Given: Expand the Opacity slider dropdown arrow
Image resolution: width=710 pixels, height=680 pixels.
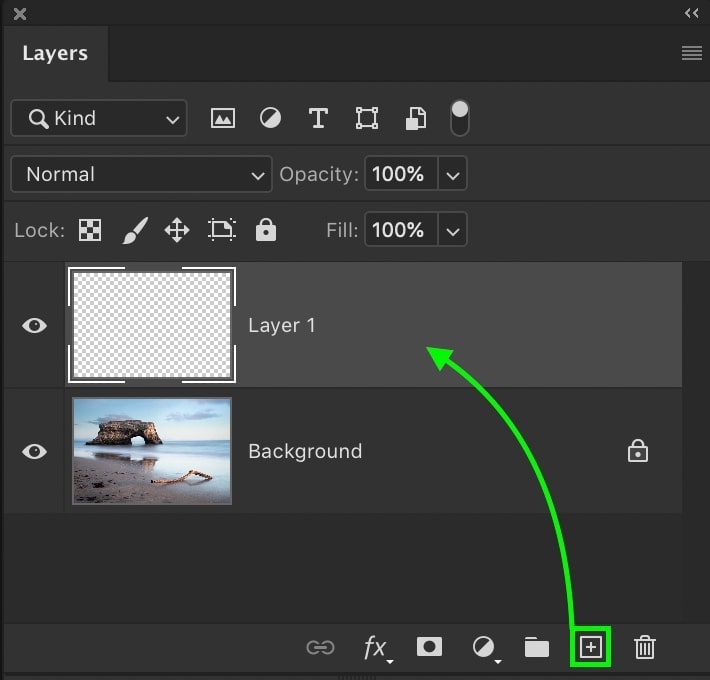Looking at the screenshot, I should coord(453,174).
